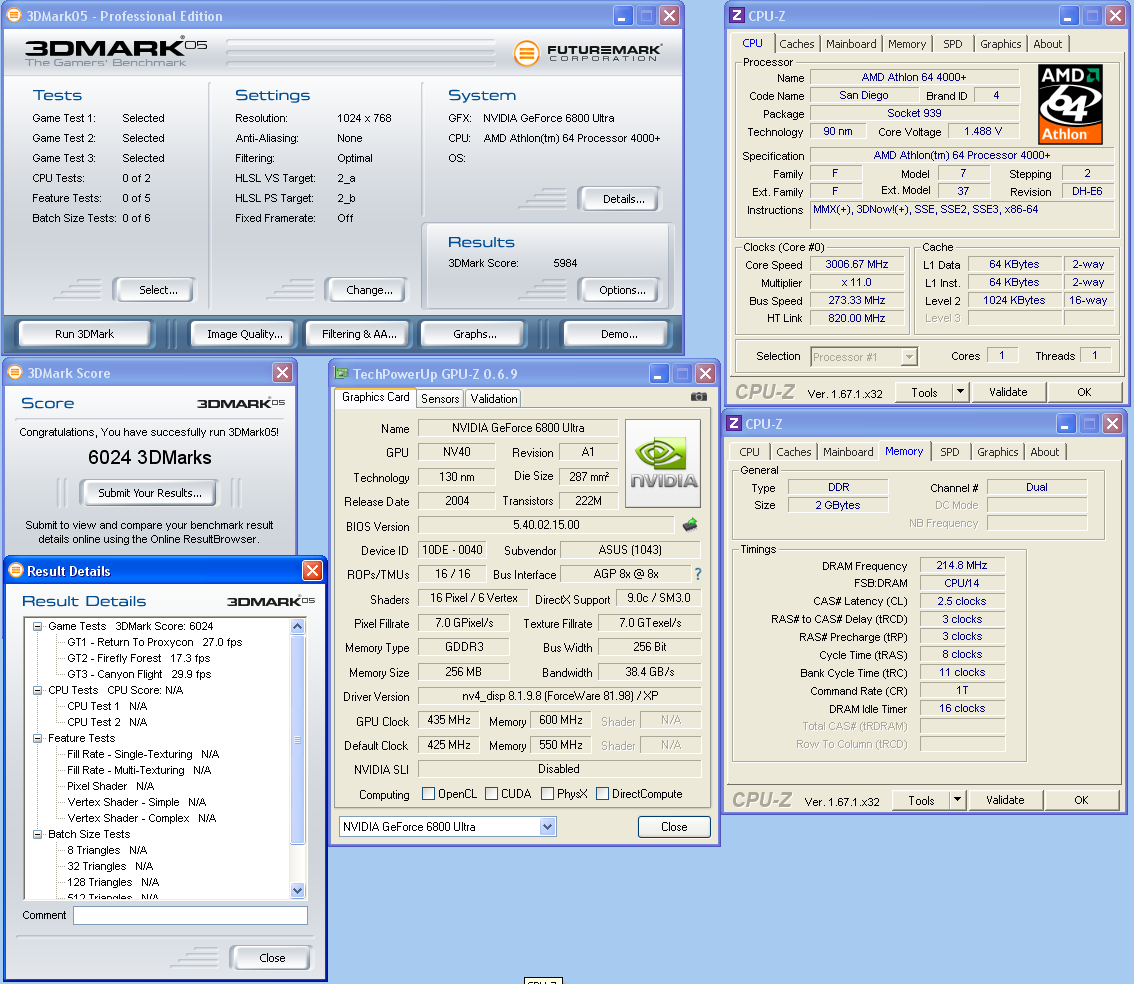Select GT3 - Canyon Flight row
The height and width of the screenshot is (984, 1134).
coord(139,674)
